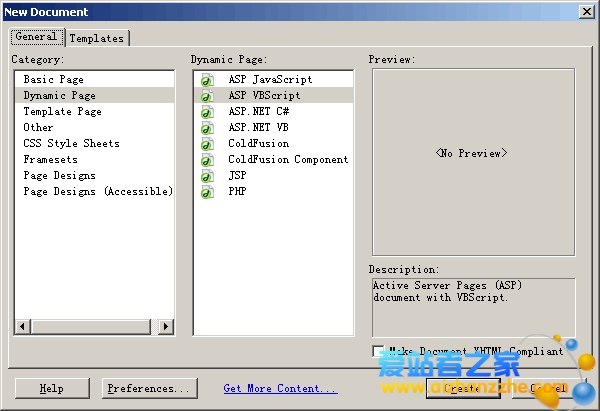Click the ColdFusion Component file icon

[x=207, y=160]
